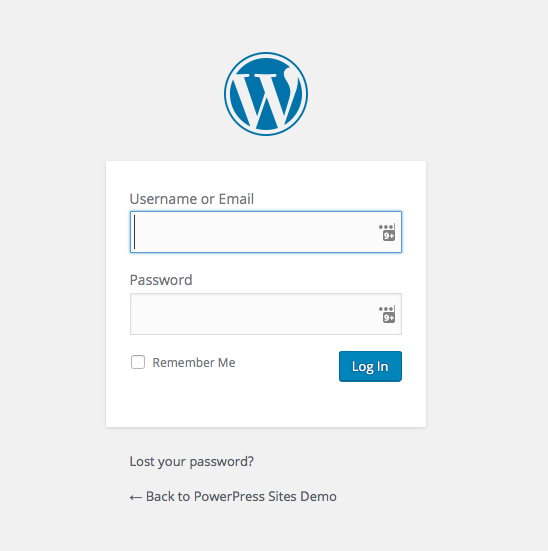Click the 9+ badge in Username field
This screenshot has height=551, width=548.
tap(389, 236)
